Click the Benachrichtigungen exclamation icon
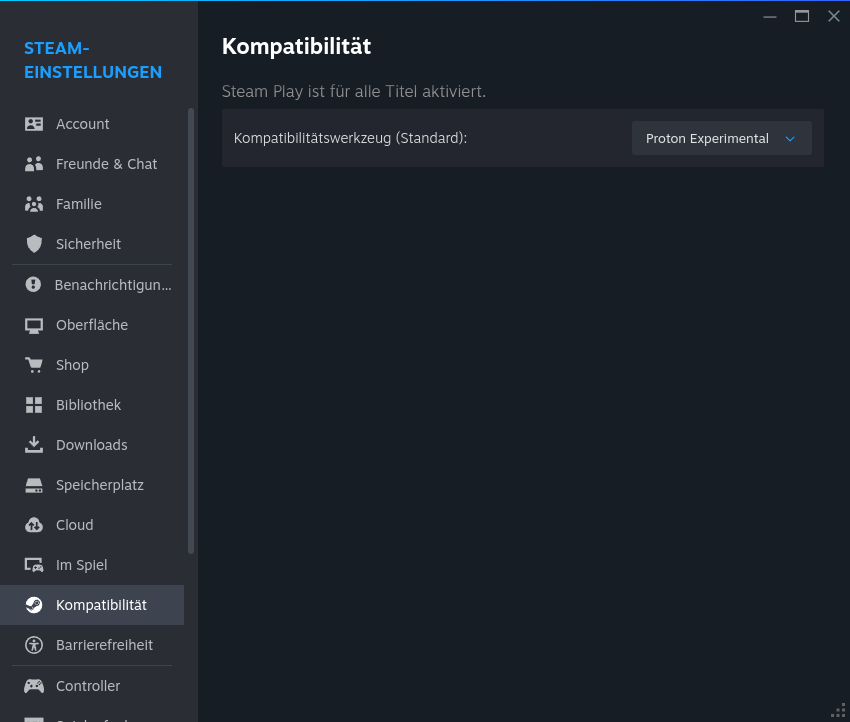 [33, 284]
